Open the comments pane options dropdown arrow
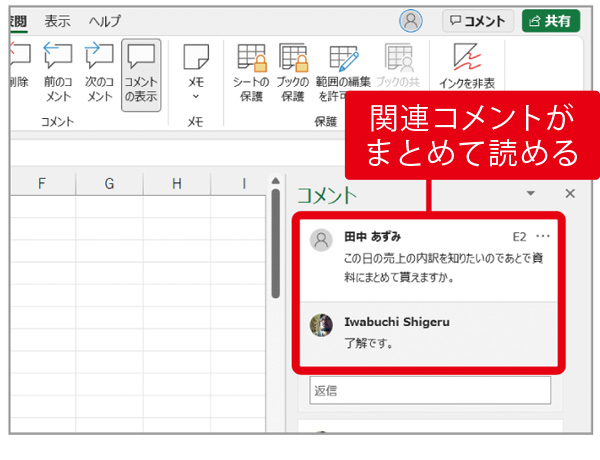Screen dimensions: 600x460 531,194
